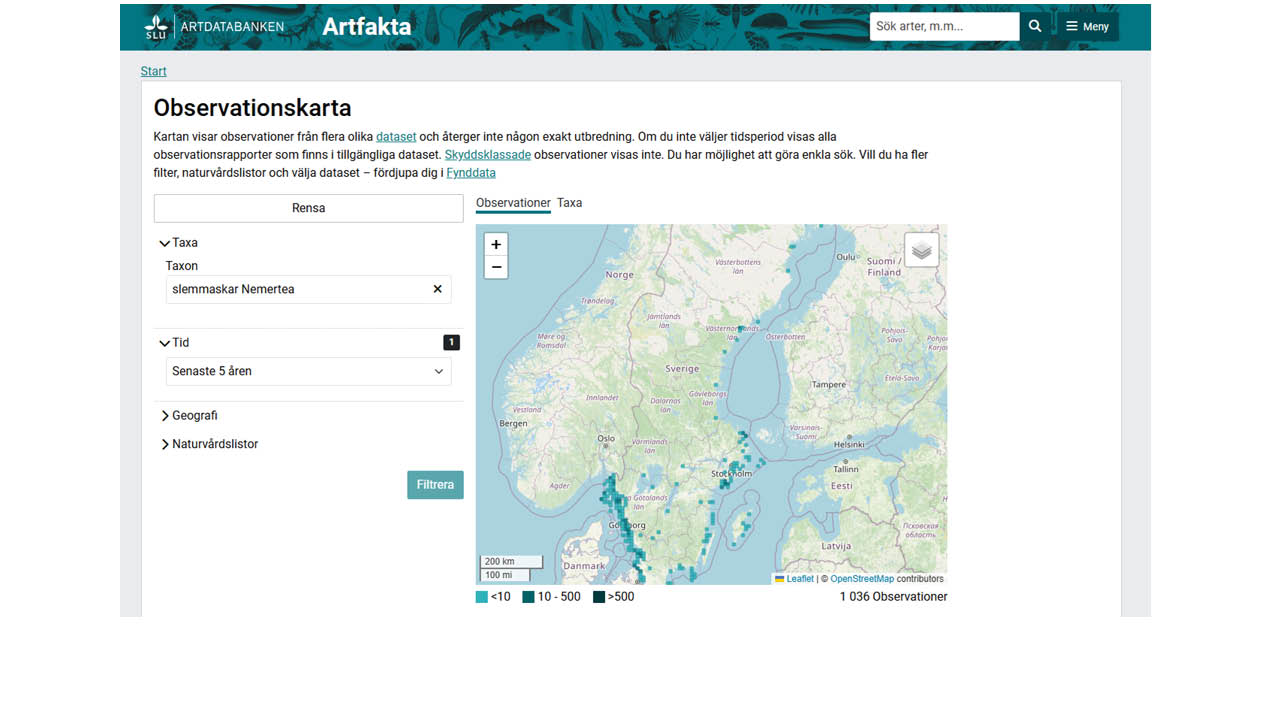Clear the slemmaskar Nemertea taxon
This screenshot has width=1280, height=720.
click(x=437, y=289)
